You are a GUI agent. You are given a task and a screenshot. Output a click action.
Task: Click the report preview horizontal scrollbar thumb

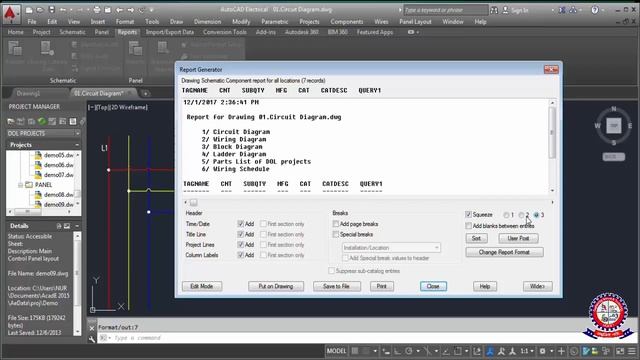coord(193,202)
